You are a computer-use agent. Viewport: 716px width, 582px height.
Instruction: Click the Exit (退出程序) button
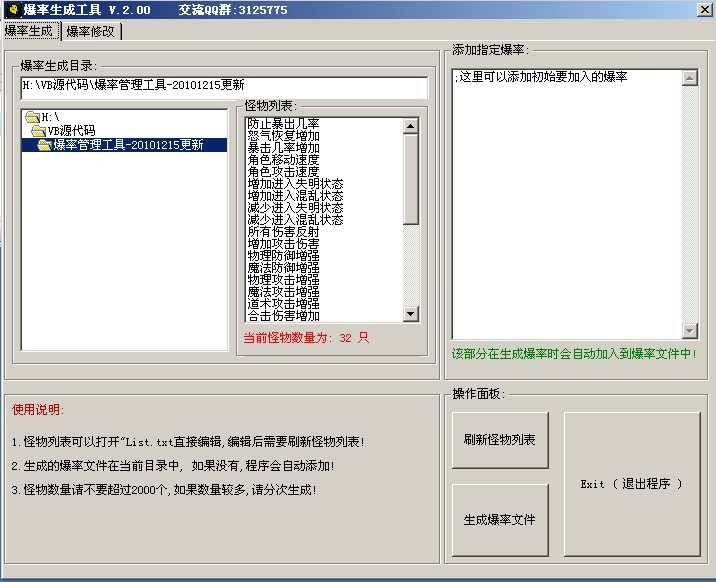631,484
